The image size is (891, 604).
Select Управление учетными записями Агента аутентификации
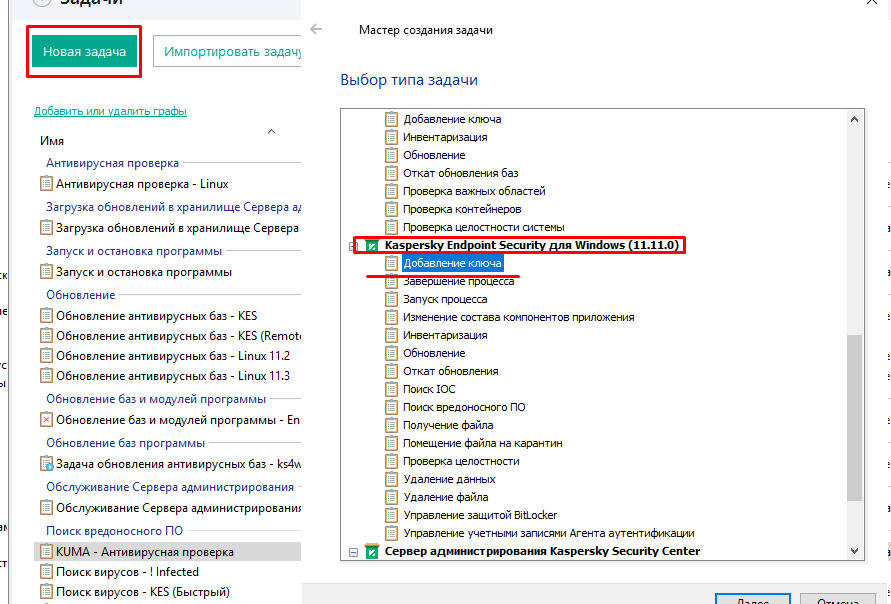pos(549,533)
